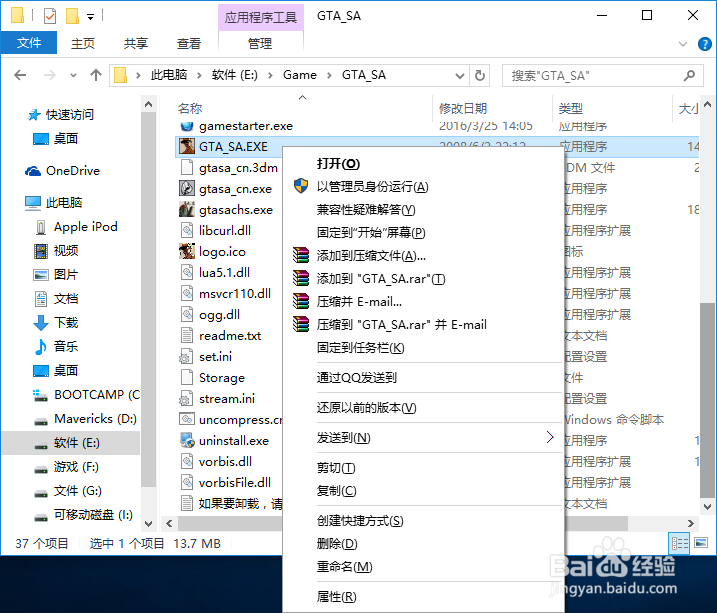Viewport: 717px width, 613px height.
Task: Select 复制(C) in context menu
Action: coord(423,490)
